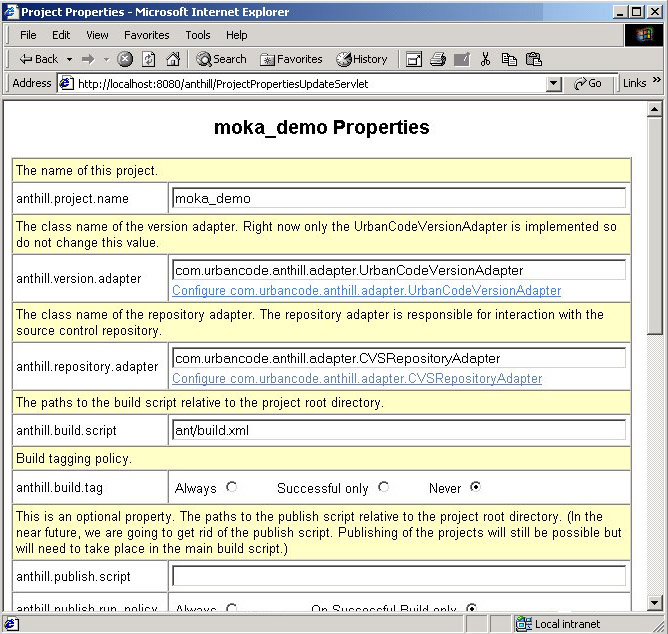Open the Edit menu
Image resolution: width=668 pixels, height=634 pixels.
pos(61,35)
